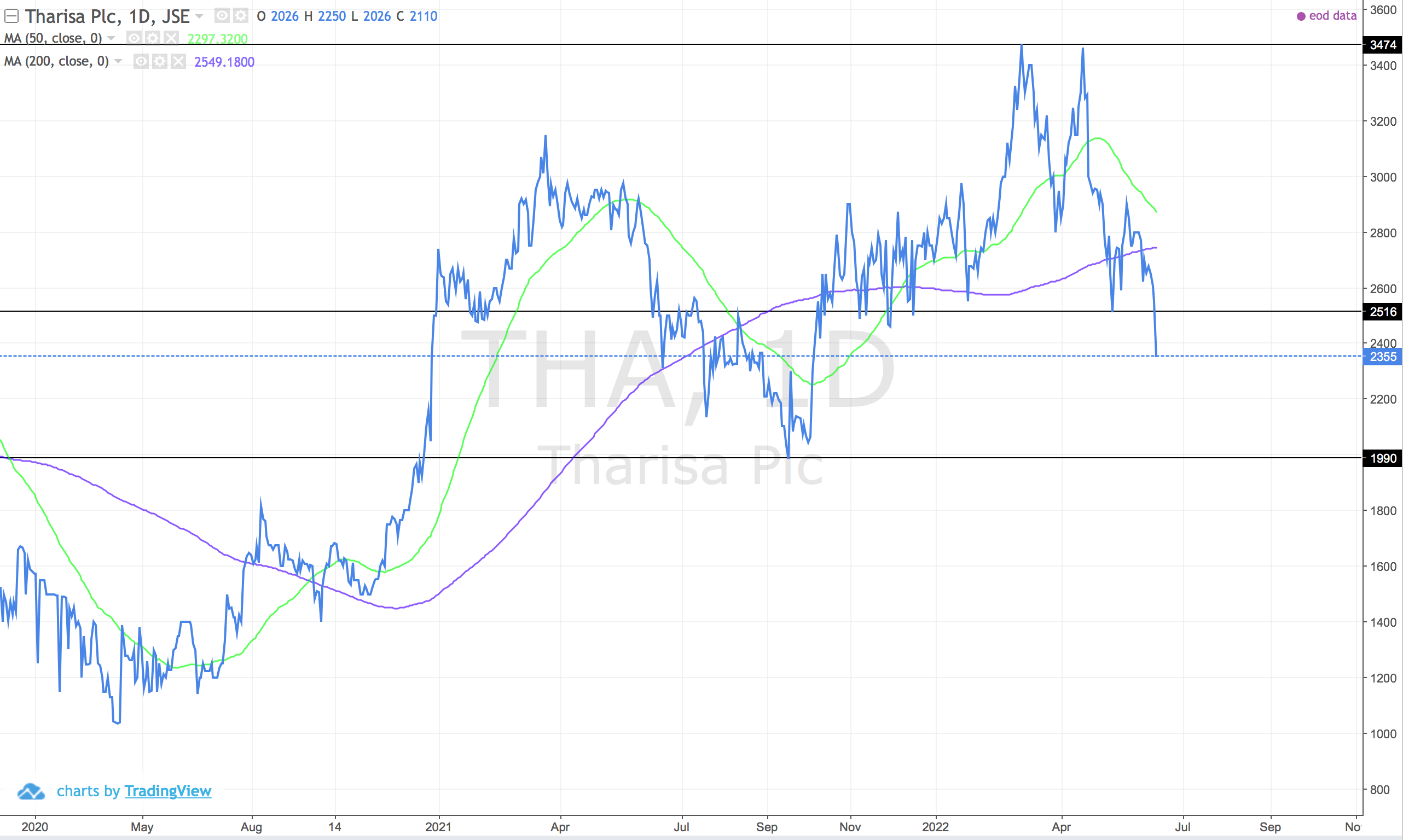Open settings gear for MA 200 indicator
Viewport: 1403px width, 840px height.
pos(160,61)
